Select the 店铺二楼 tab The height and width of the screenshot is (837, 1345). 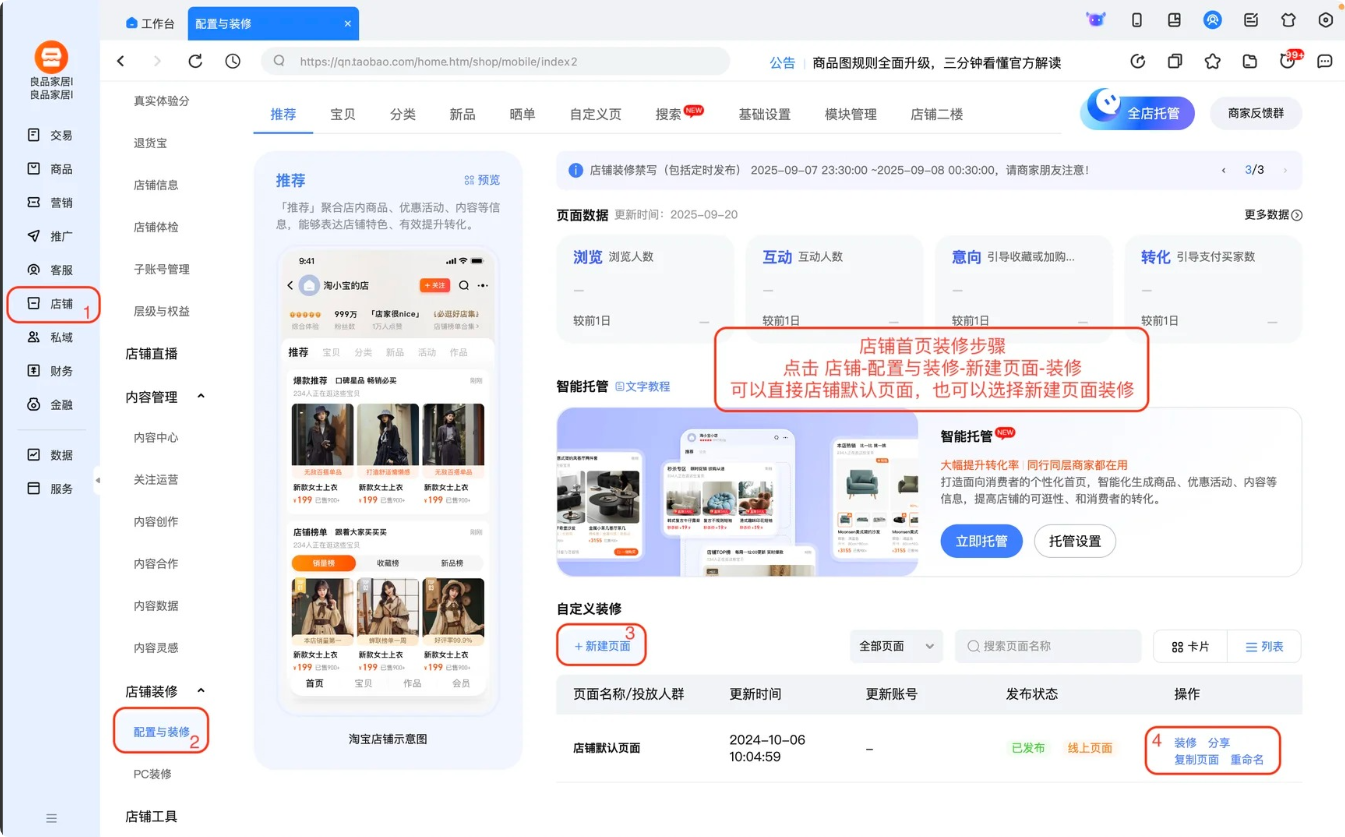coord(936,115)
